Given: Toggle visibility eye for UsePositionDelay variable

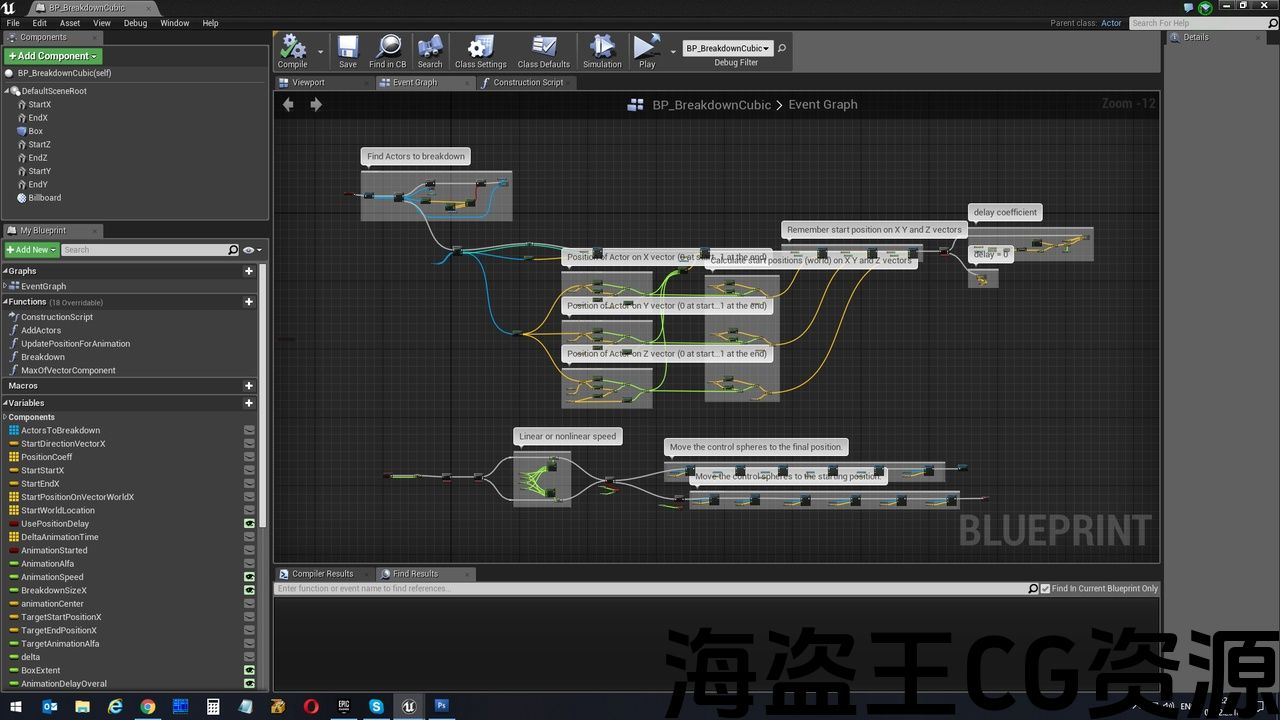Looking at the screenshot, I should pyautogui.click(x=249, y=523).
